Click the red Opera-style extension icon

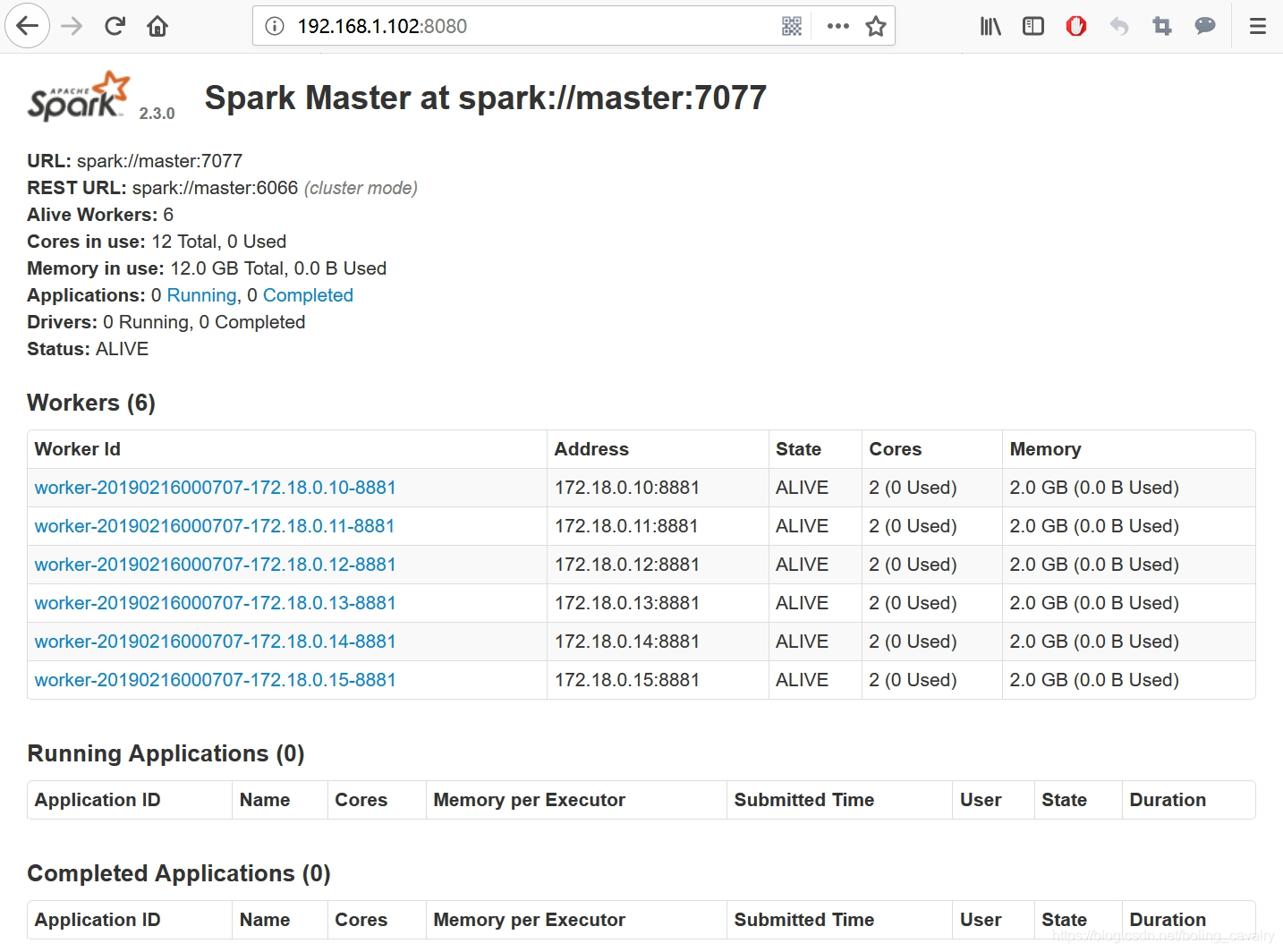click(x=1076, y=26)
